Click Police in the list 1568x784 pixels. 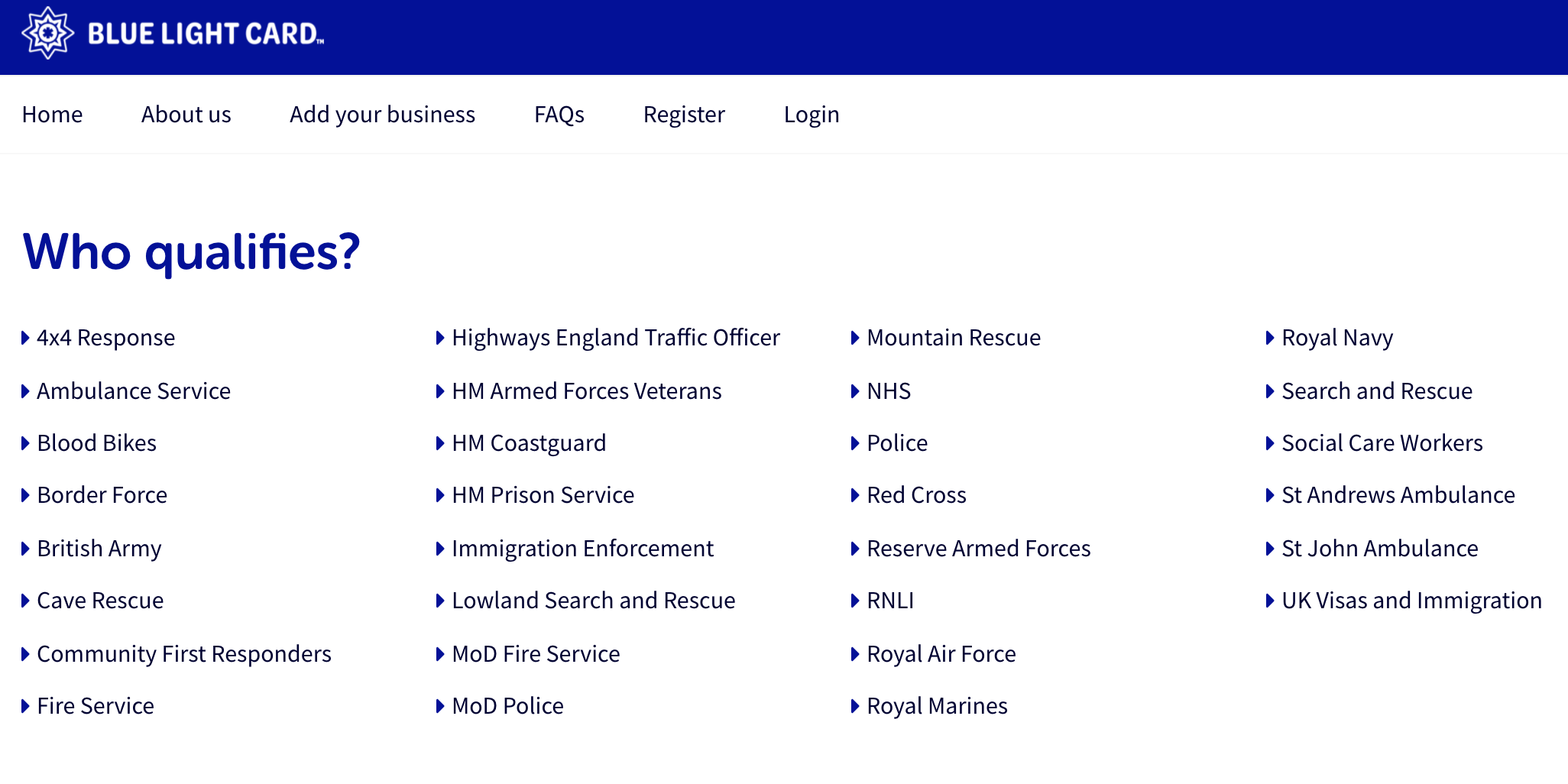[x=897, y=443]
